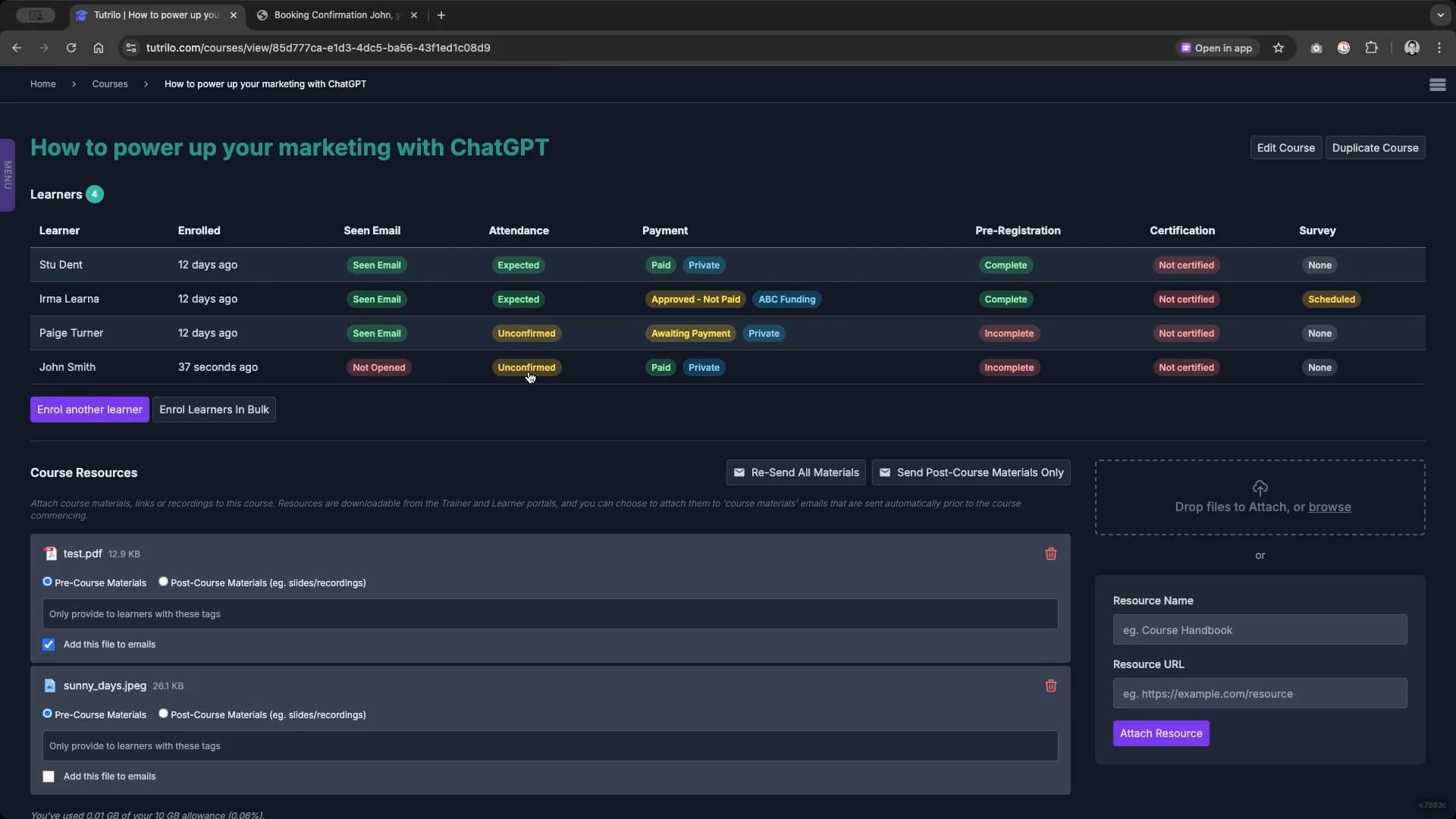Viewport: 1456px width, 819px height.
Task: Open the browser home page icon
Action: [99, 48]
